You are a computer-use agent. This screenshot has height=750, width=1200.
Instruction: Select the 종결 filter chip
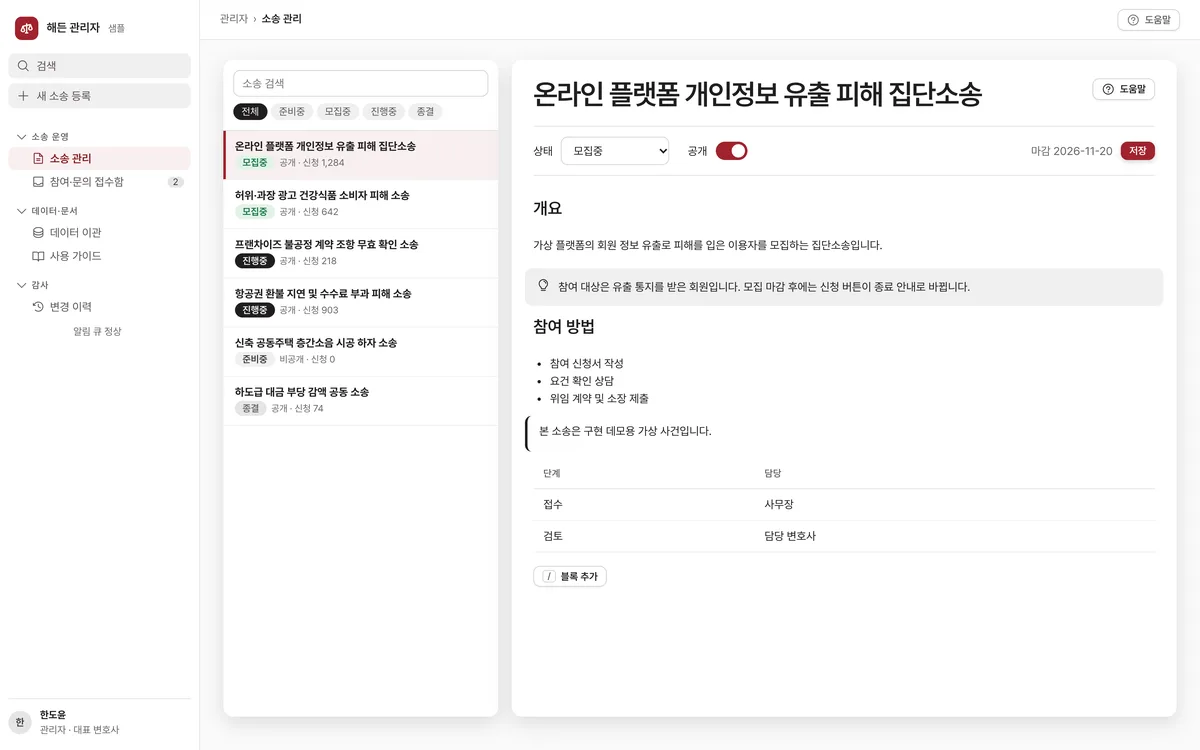(426, 112)
